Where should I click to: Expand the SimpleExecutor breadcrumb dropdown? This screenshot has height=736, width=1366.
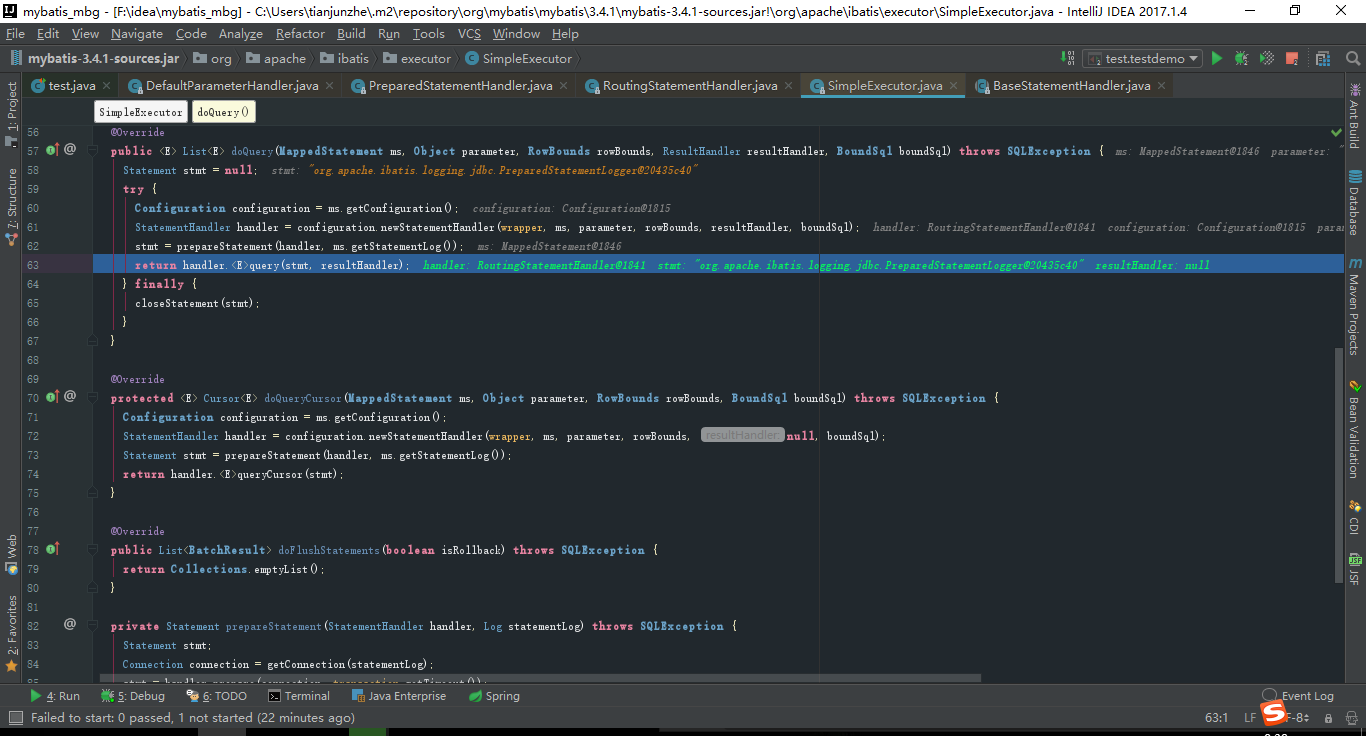(x=140, y=112)
